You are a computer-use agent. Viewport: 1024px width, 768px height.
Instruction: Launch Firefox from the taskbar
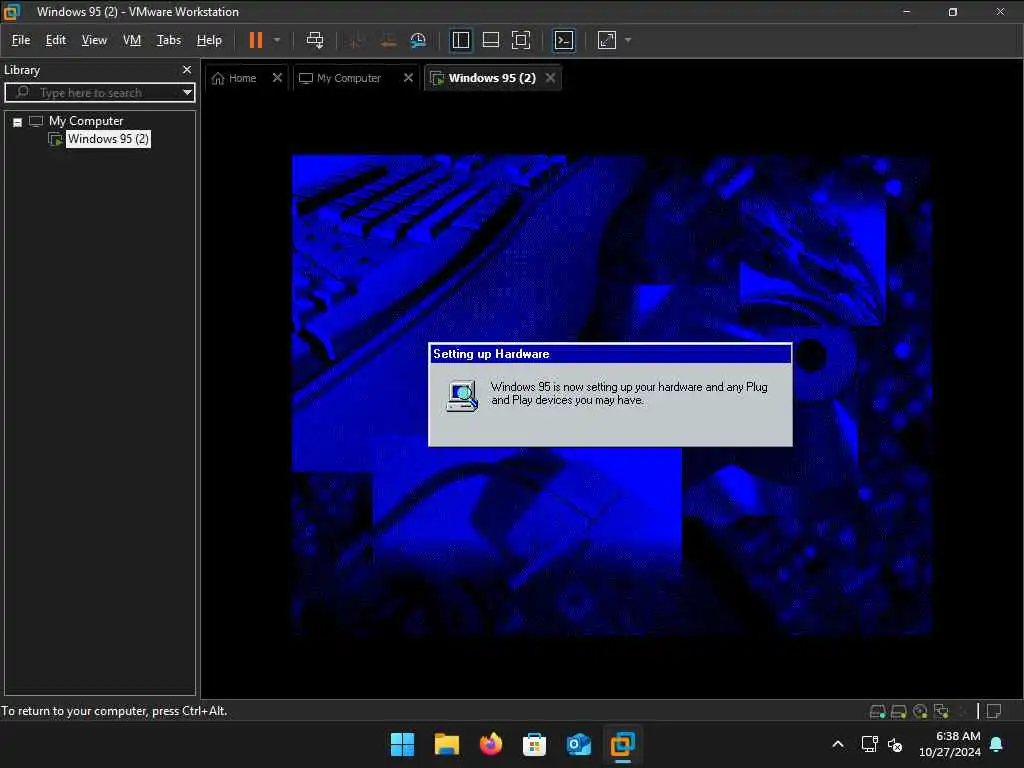[490, 744]
